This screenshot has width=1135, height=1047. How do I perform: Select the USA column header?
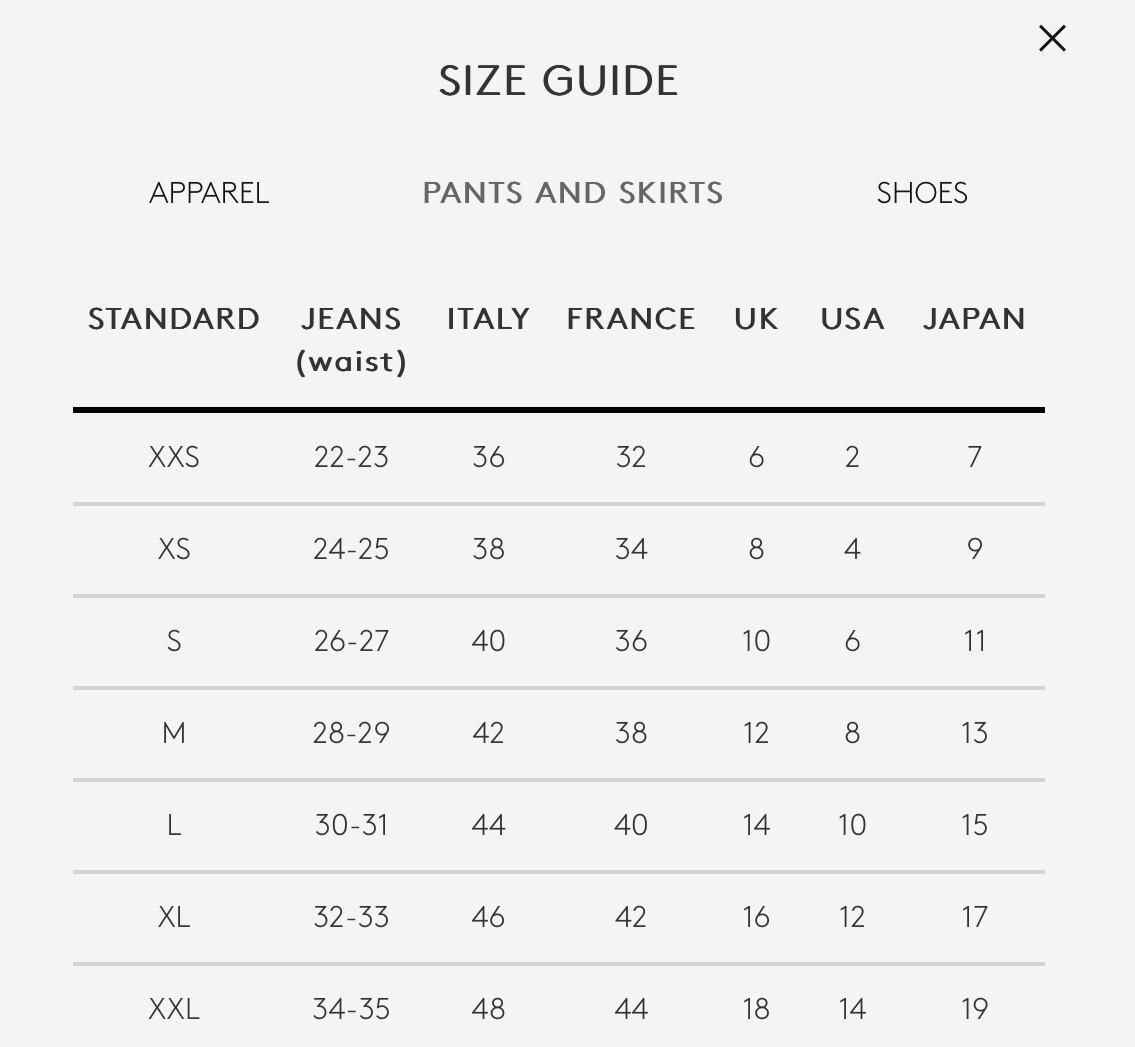point(852,319)
